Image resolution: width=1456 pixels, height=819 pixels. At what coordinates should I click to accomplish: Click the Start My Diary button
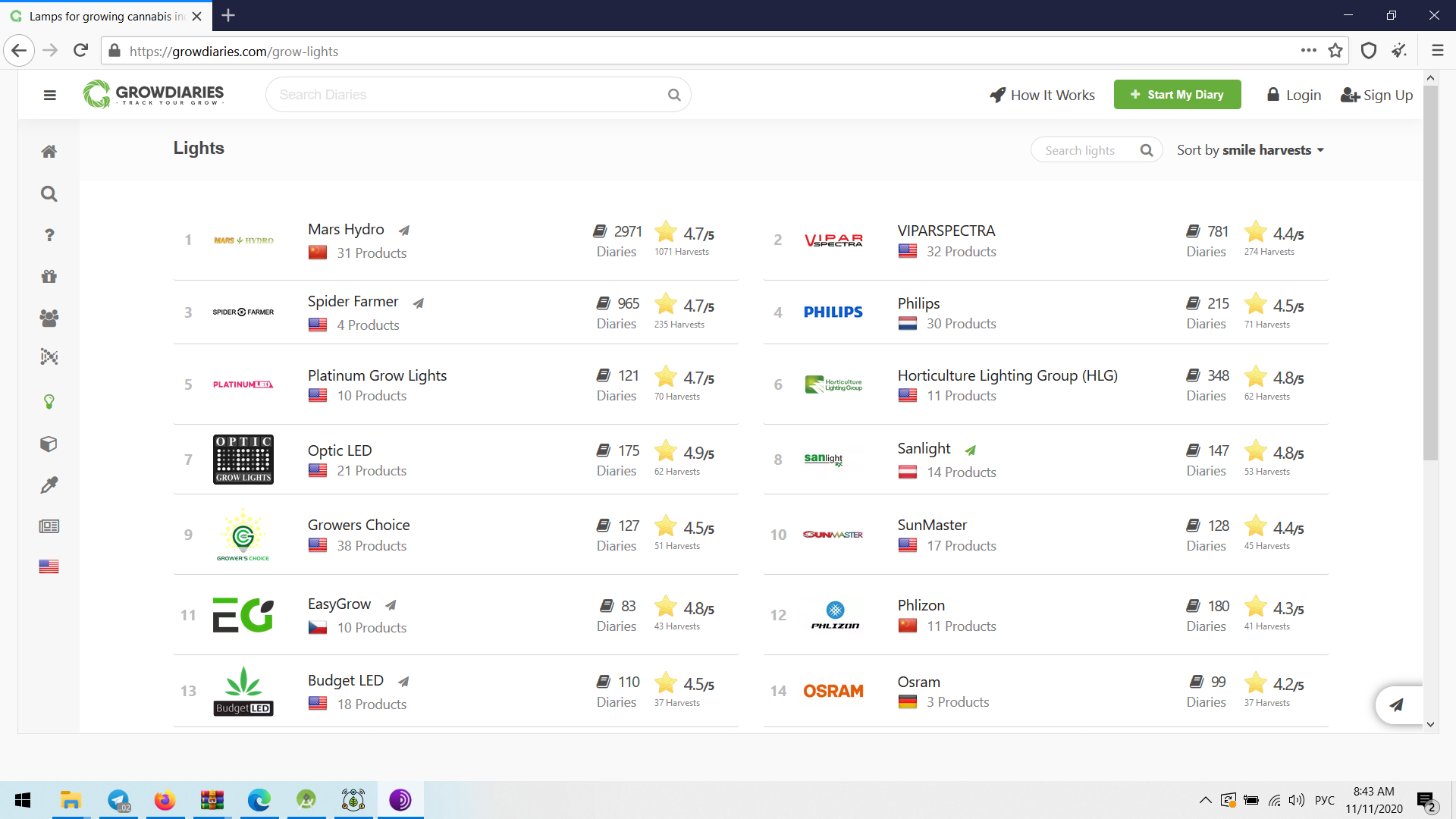pyautogui.click(x=1177, y=95)
